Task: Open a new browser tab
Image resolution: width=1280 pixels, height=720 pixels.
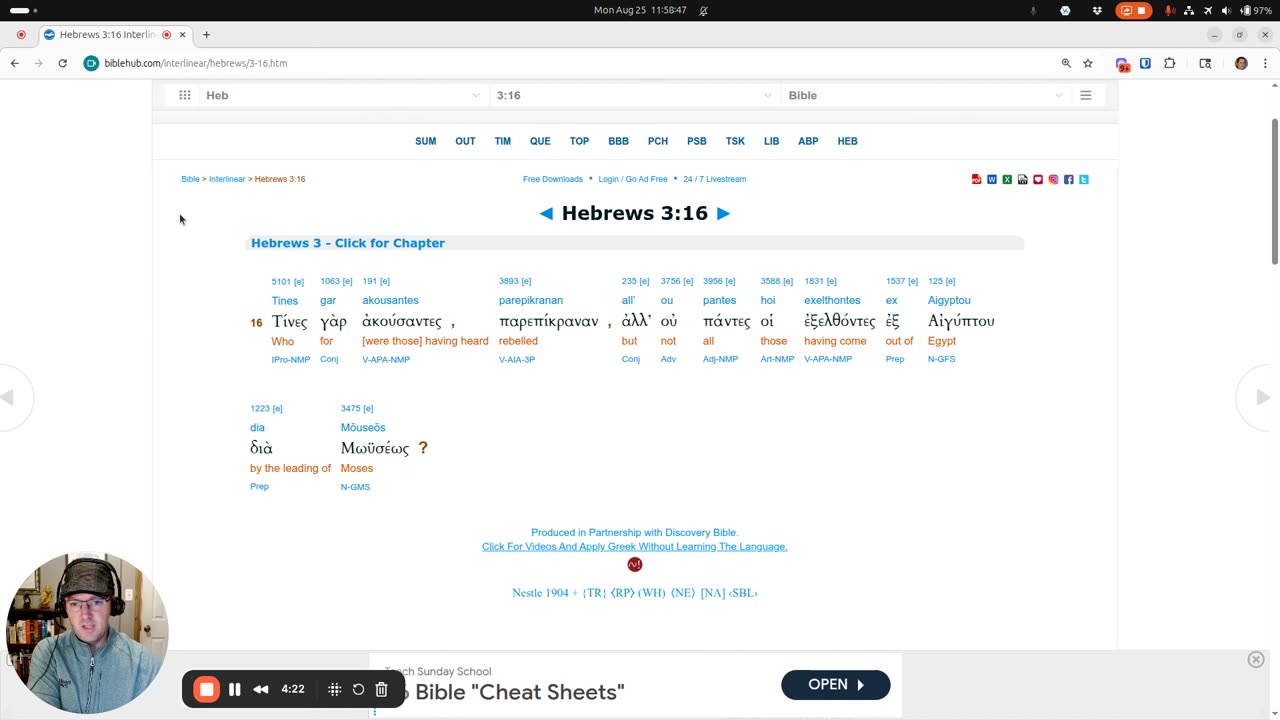Action: point(206,35)
